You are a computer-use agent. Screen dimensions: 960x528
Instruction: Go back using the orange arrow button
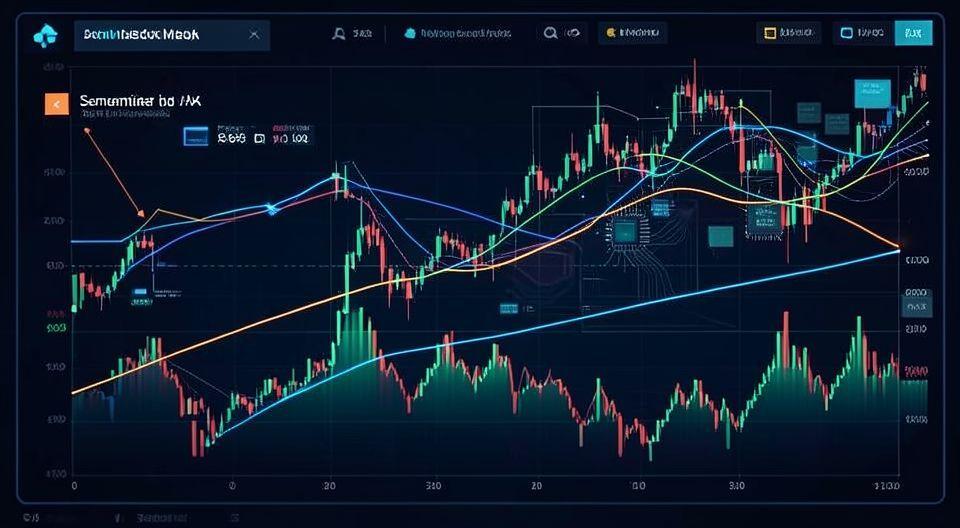point(56,105)
